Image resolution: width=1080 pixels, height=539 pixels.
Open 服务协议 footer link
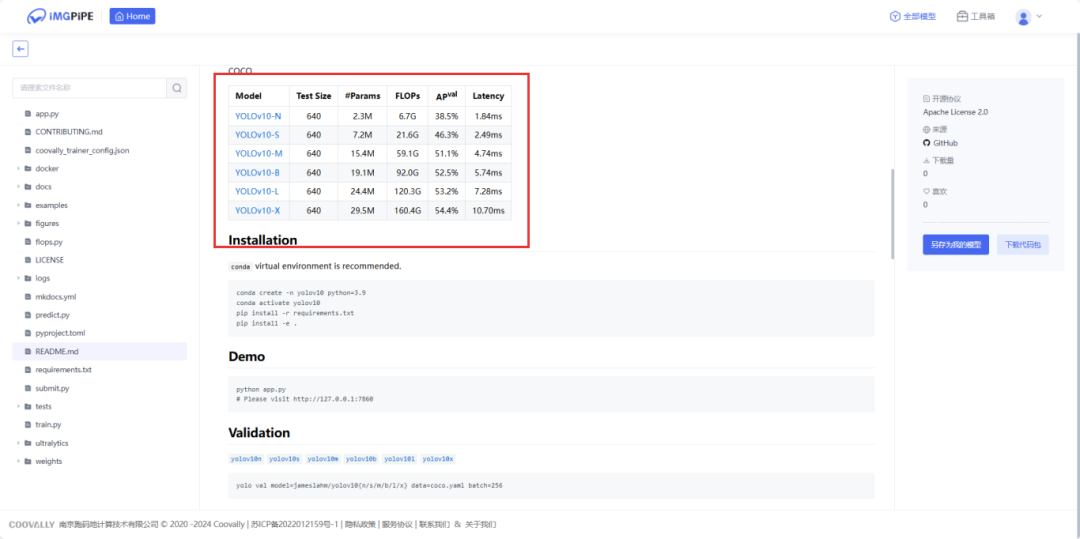pyautogui.click(x=397, y=525)
